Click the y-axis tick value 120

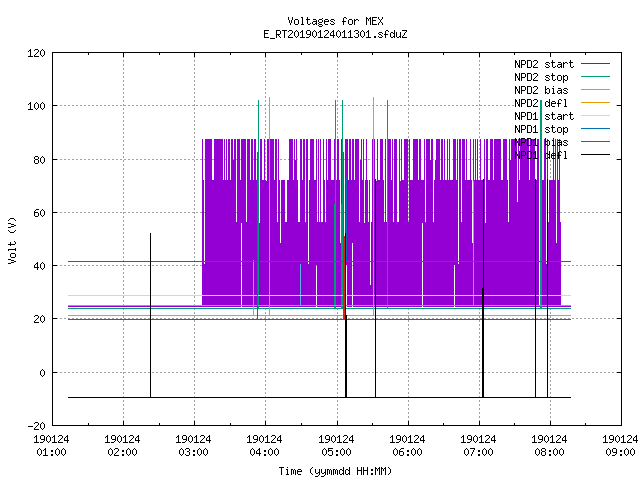36,53
